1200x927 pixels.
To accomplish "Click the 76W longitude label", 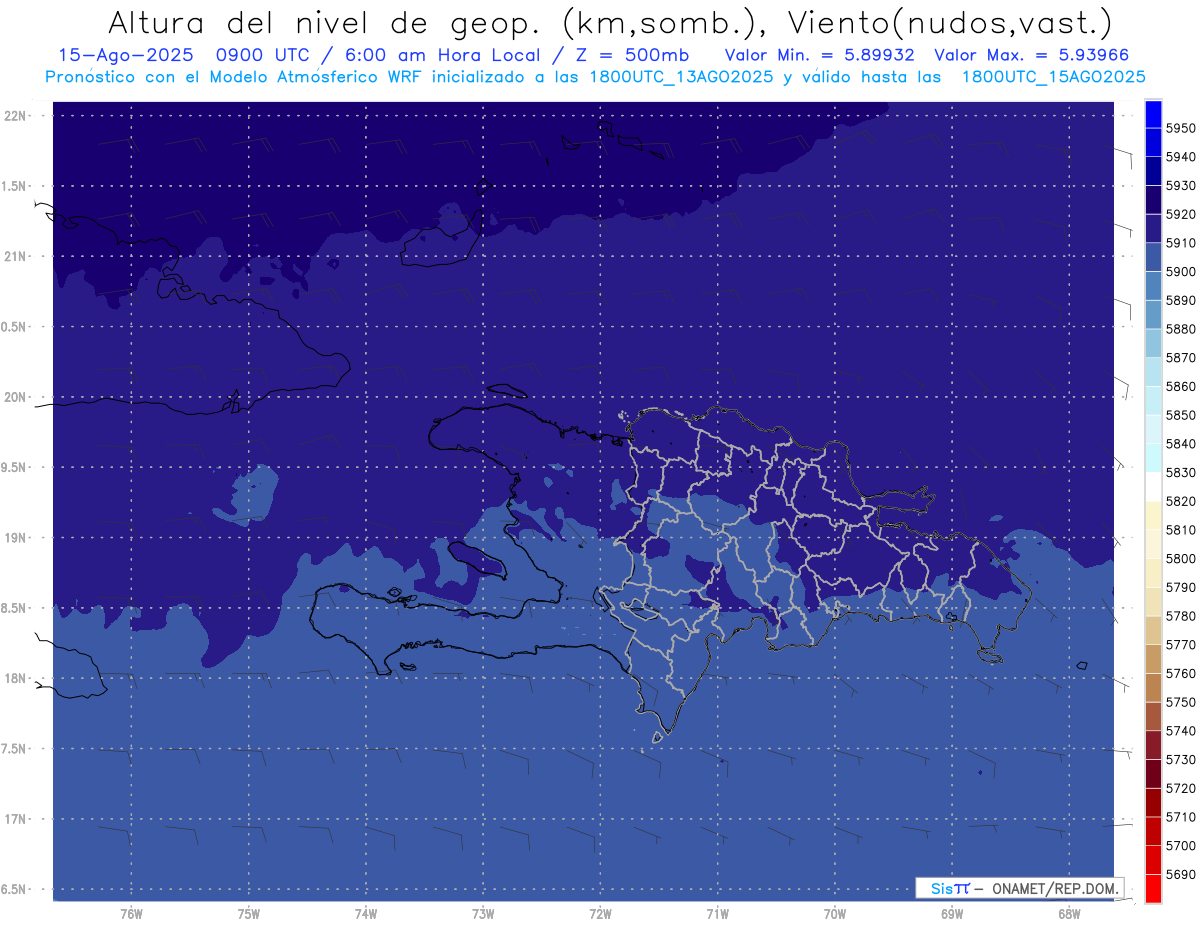I will pyautogui.click(x=131, y=912).
